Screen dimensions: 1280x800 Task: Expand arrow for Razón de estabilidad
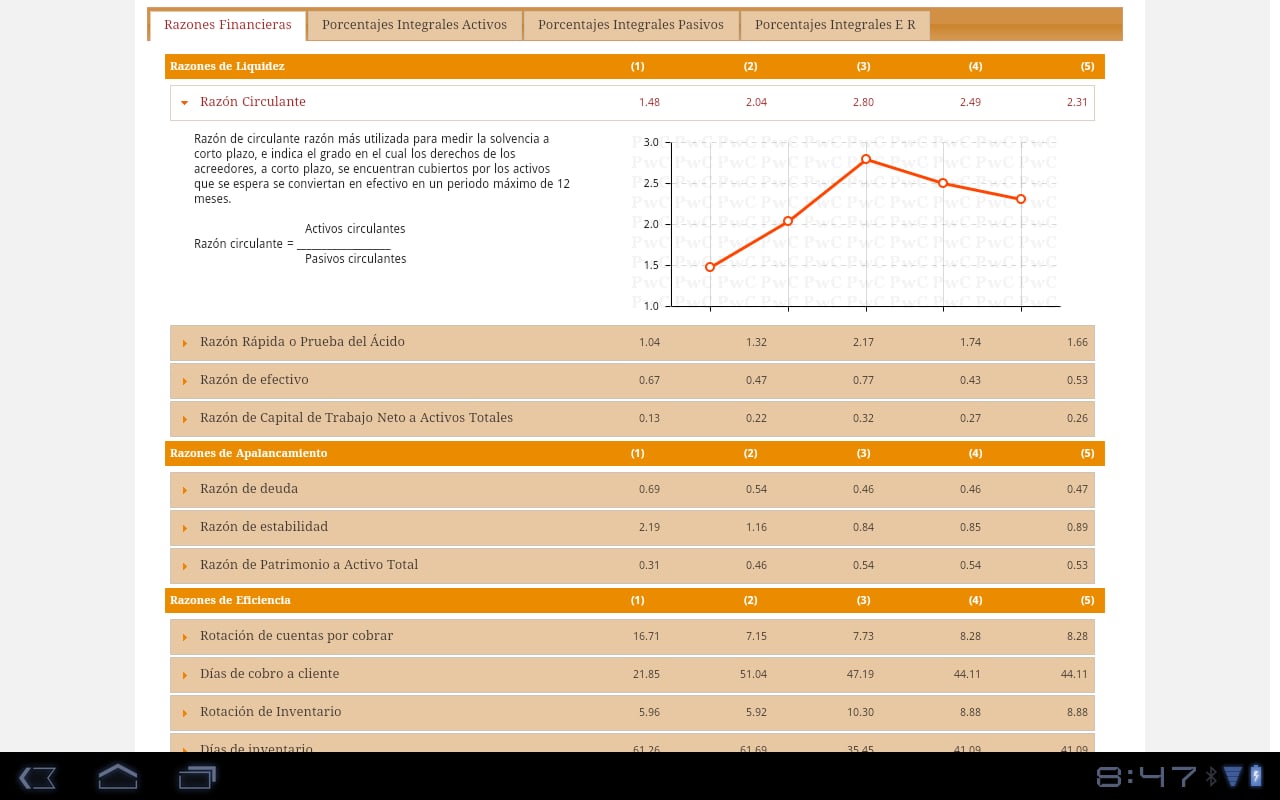[185, 528]
